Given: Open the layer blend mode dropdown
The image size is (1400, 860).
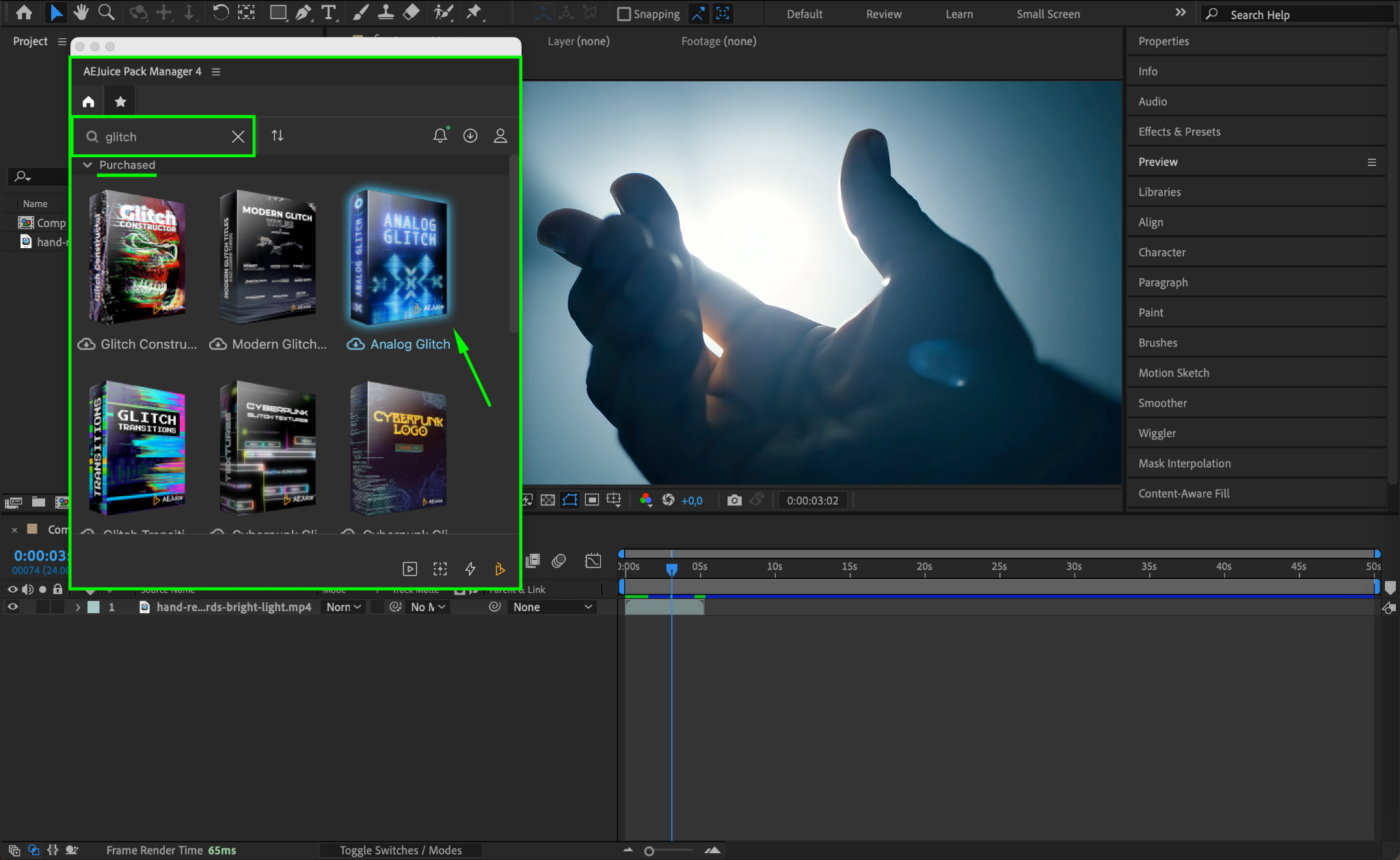Looking at the screenshot, I should pos(343,607).
